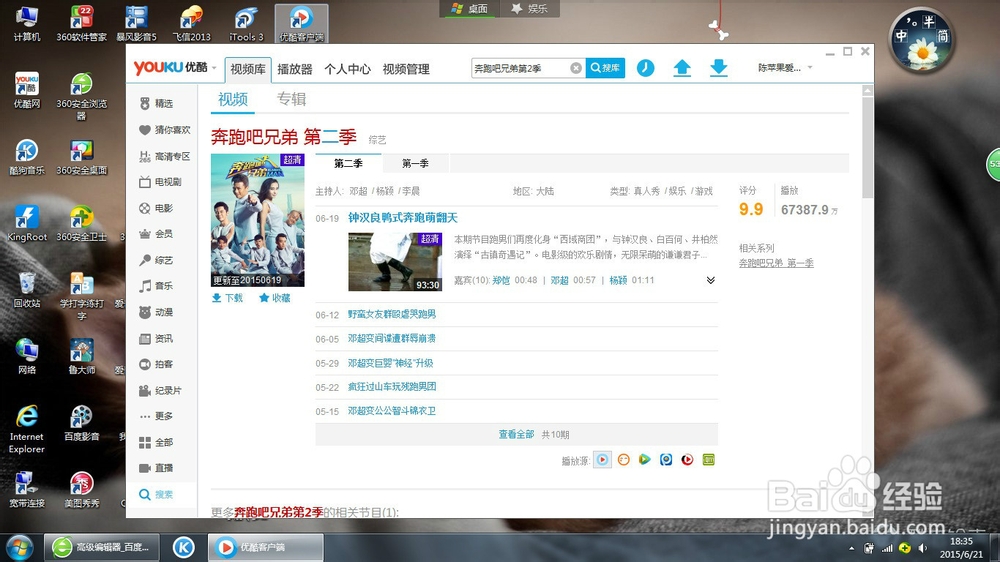Image resolution: width=1000 pixels, height=562 pixels.
Task: Switch to 高级编辑器 browser taskbar item
Action: coord(102,547)
